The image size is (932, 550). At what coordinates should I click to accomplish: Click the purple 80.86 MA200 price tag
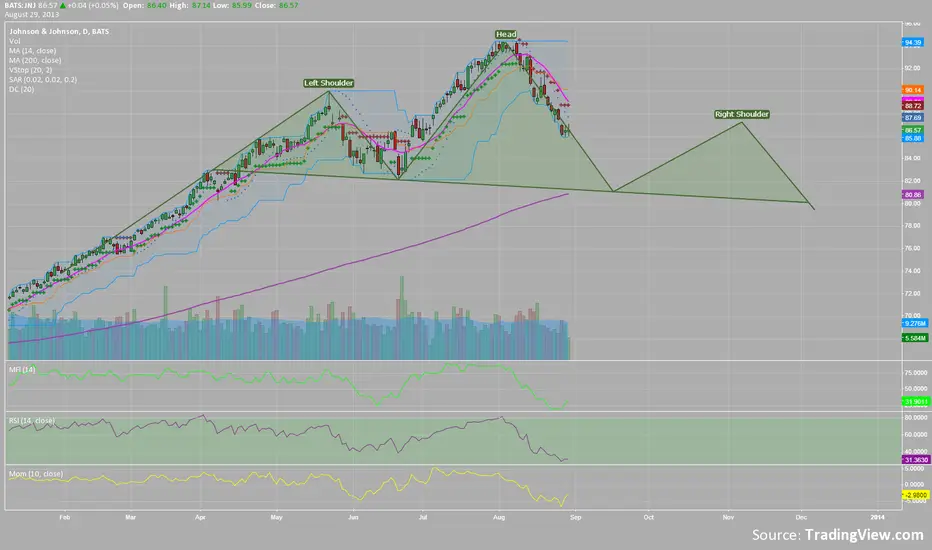pos(912,194)
